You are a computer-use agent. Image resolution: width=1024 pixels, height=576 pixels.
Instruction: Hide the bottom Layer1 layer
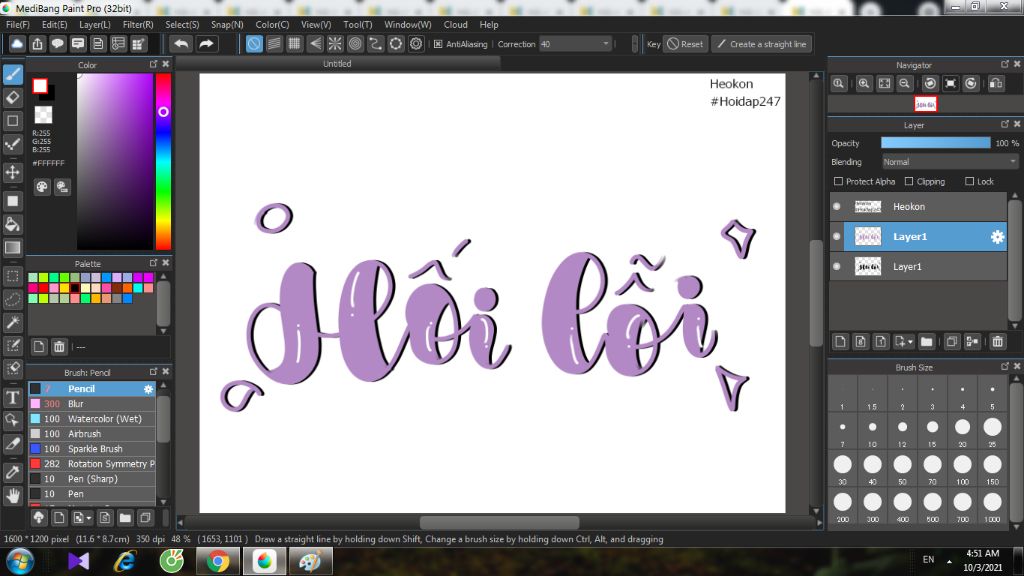(837, 266)
